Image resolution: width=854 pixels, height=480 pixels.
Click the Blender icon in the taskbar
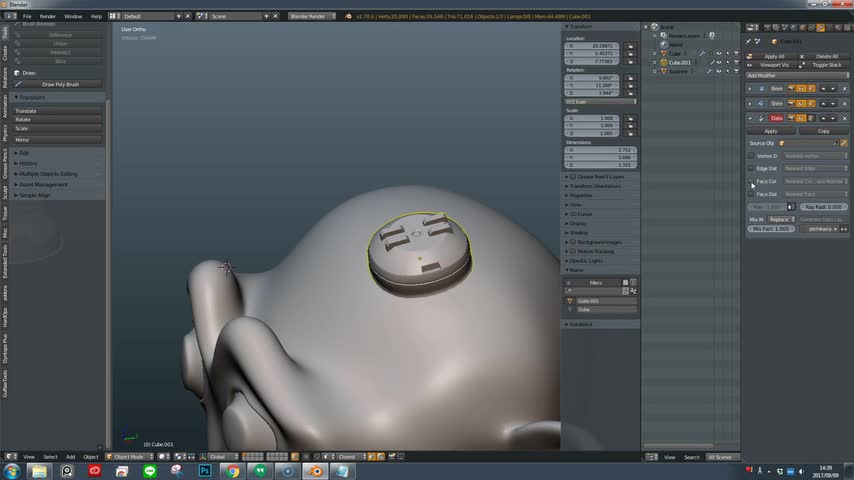pos(315,471)
